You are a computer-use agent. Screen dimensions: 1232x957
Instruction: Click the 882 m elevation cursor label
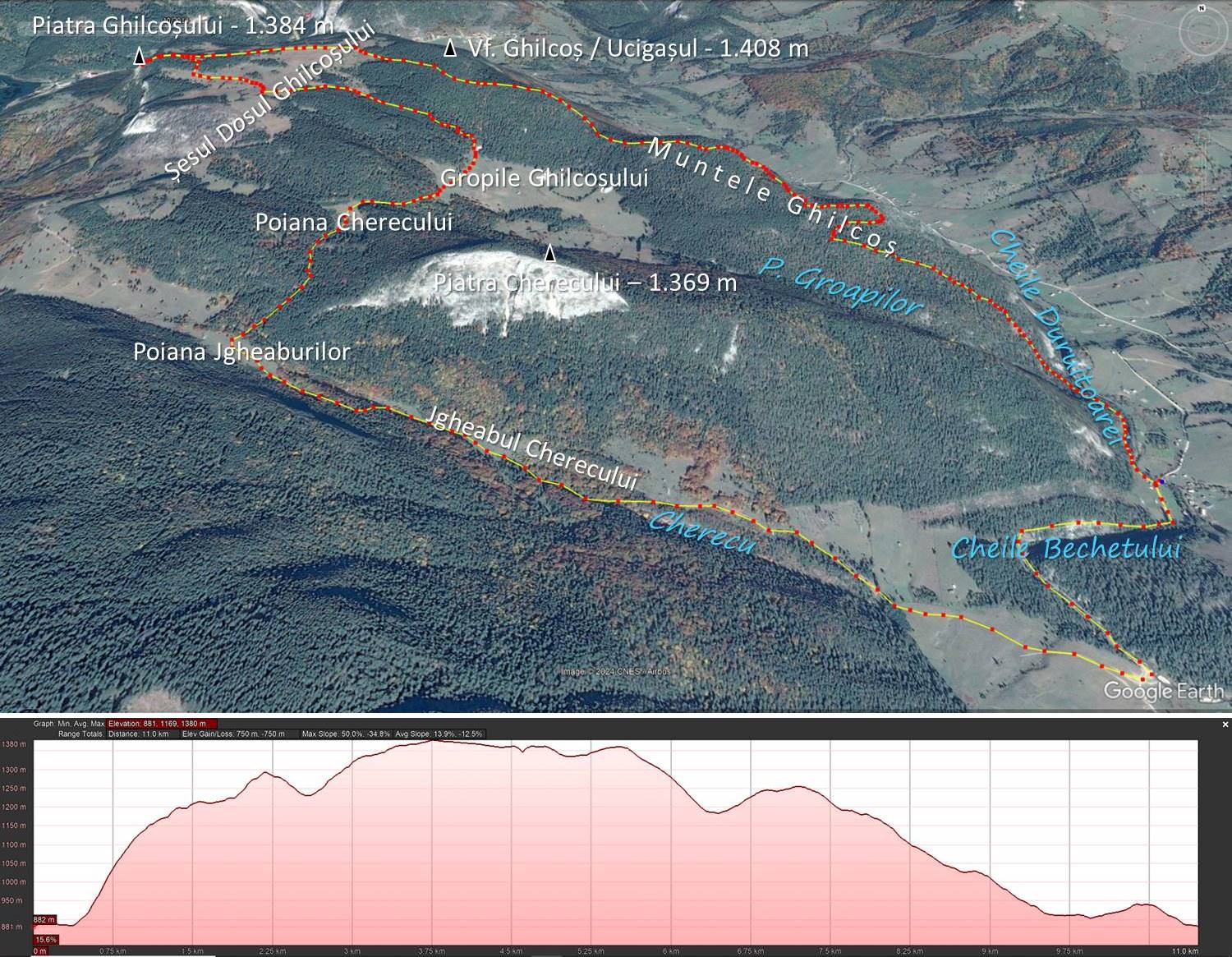pos(44,919)
